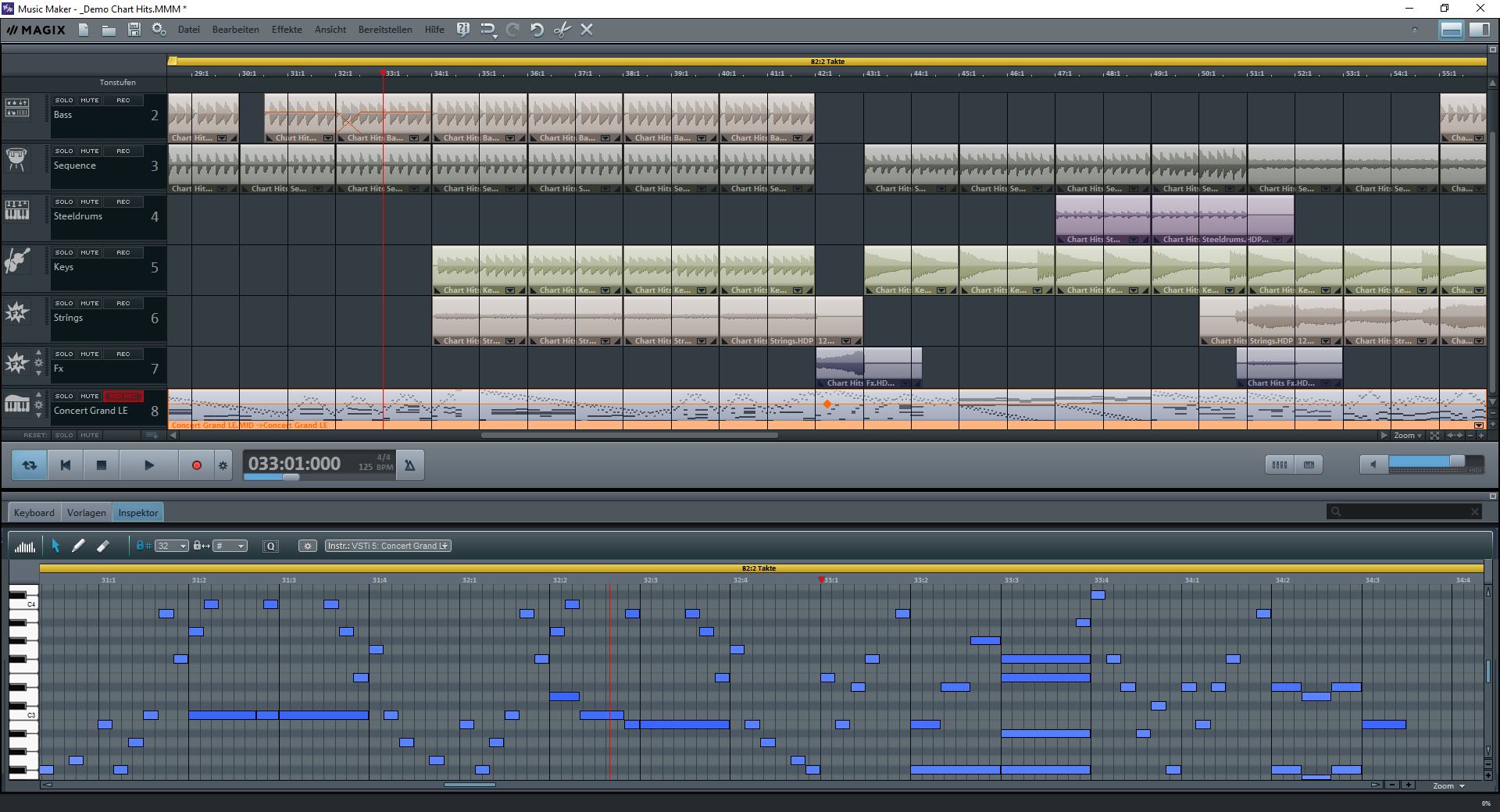Viewport: 1500px width, 812px height.
Task: Open the quantize grid value 32 dropdown
Action: 172,546
